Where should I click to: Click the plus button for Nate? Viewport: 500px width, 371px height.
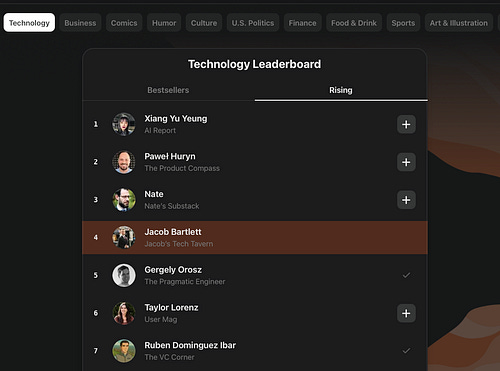point(406,200)
